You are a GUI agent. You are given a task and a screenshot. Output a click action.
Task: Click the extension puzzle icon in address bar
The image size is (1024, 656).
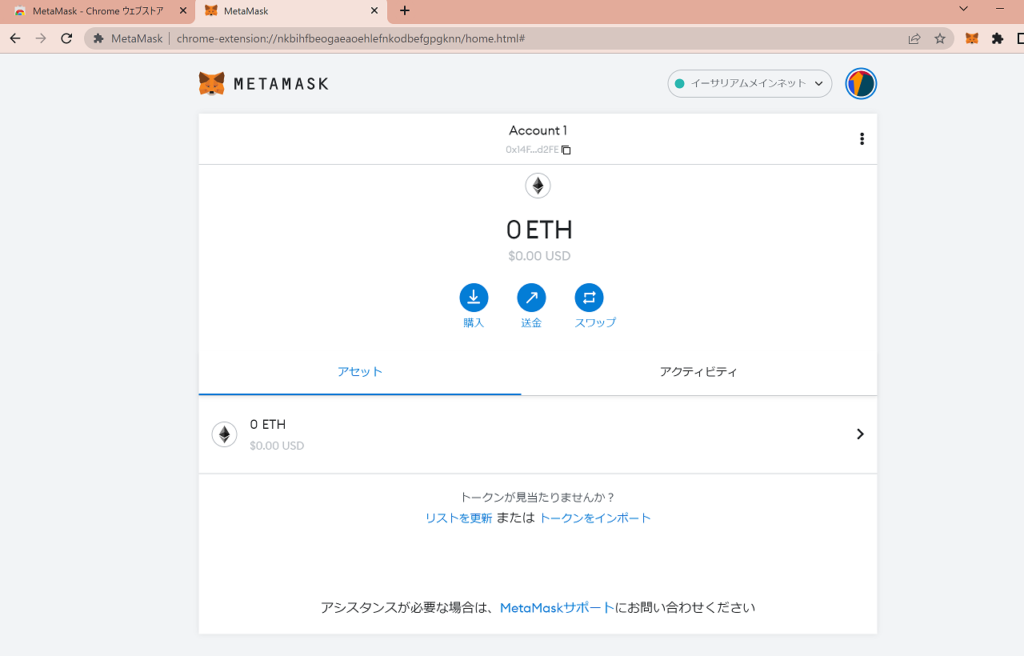pos(99,39)
